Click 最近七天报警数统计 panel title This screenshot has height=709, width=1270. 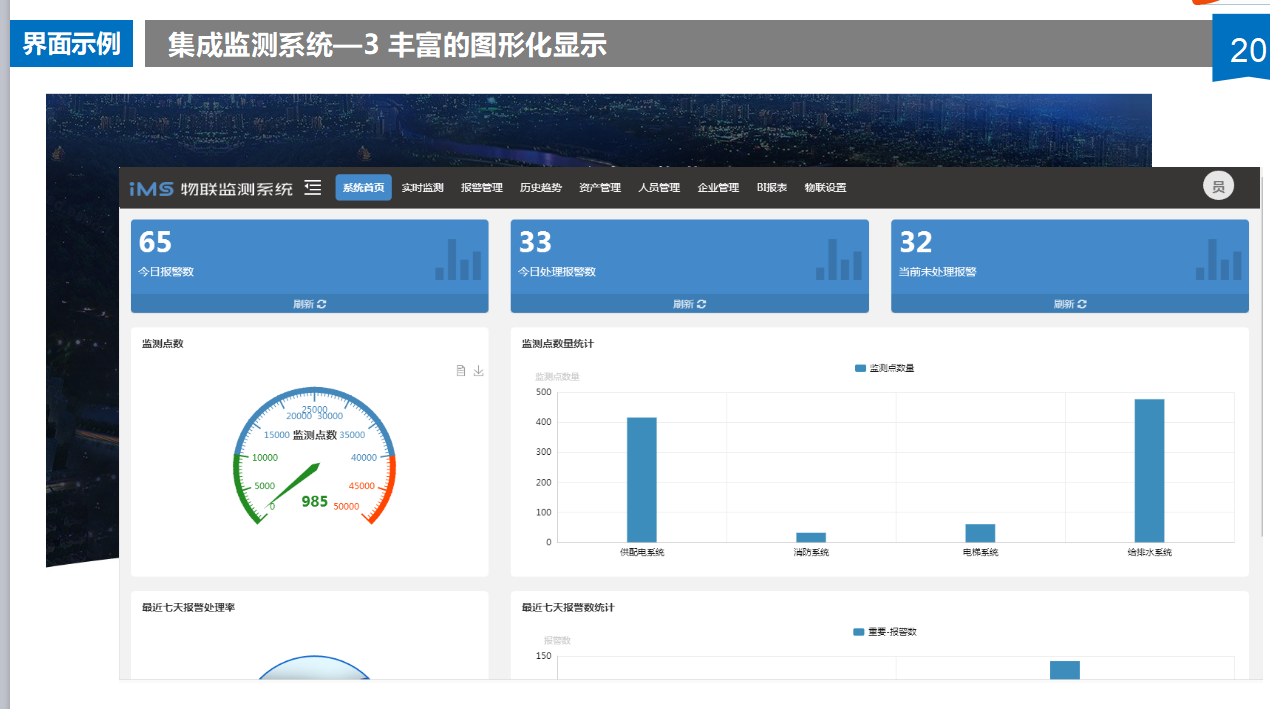tap(568, 607)
